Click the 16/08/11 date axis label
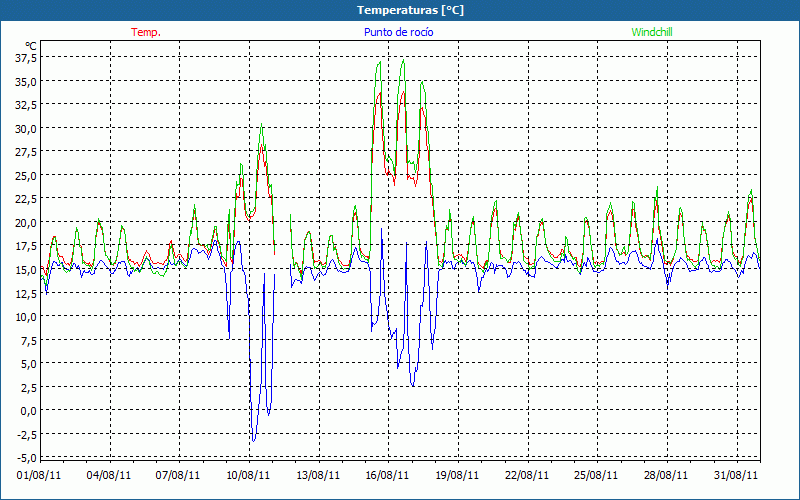The width and height of the screenshot is (800, 500). [x=387, y=475]
